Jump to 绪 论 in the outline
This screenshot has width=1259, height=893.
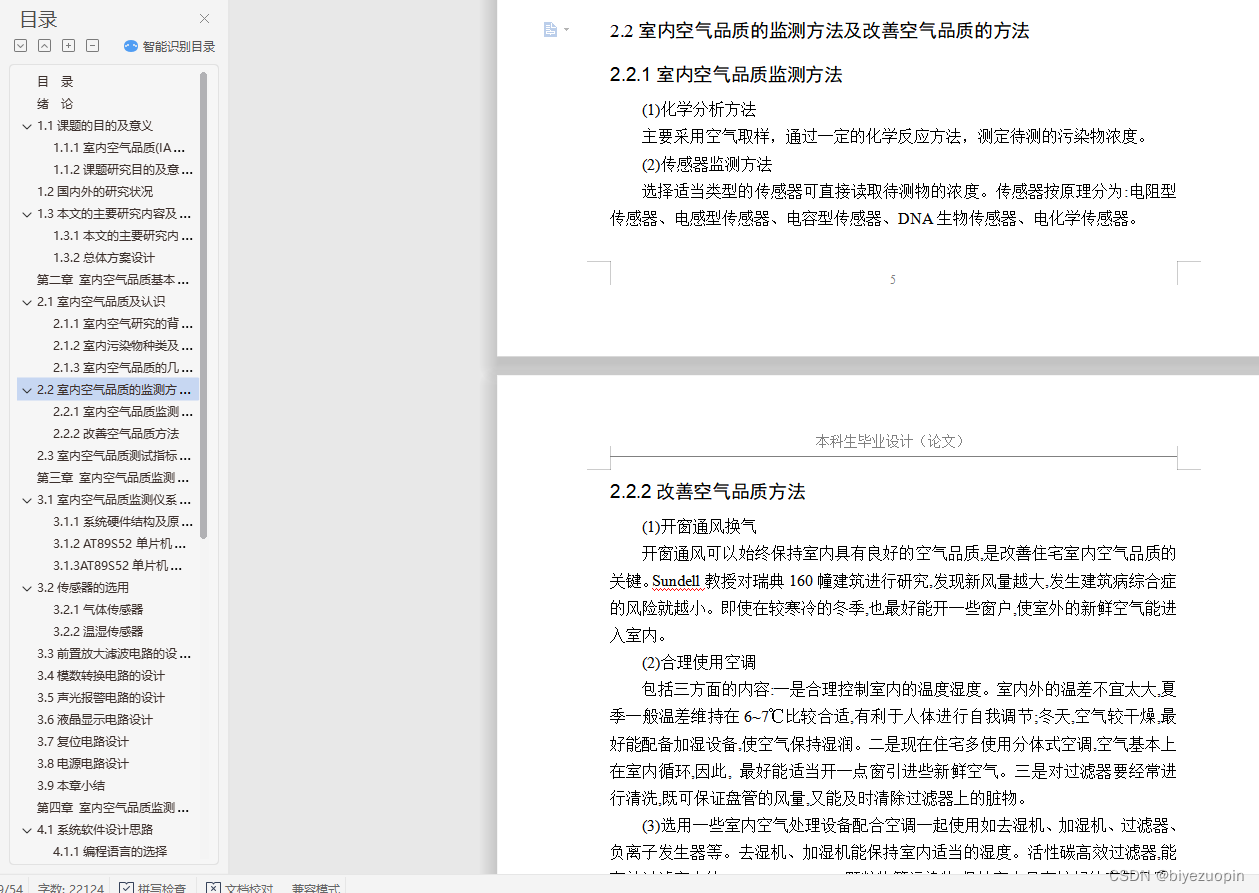tap(55, 104)
